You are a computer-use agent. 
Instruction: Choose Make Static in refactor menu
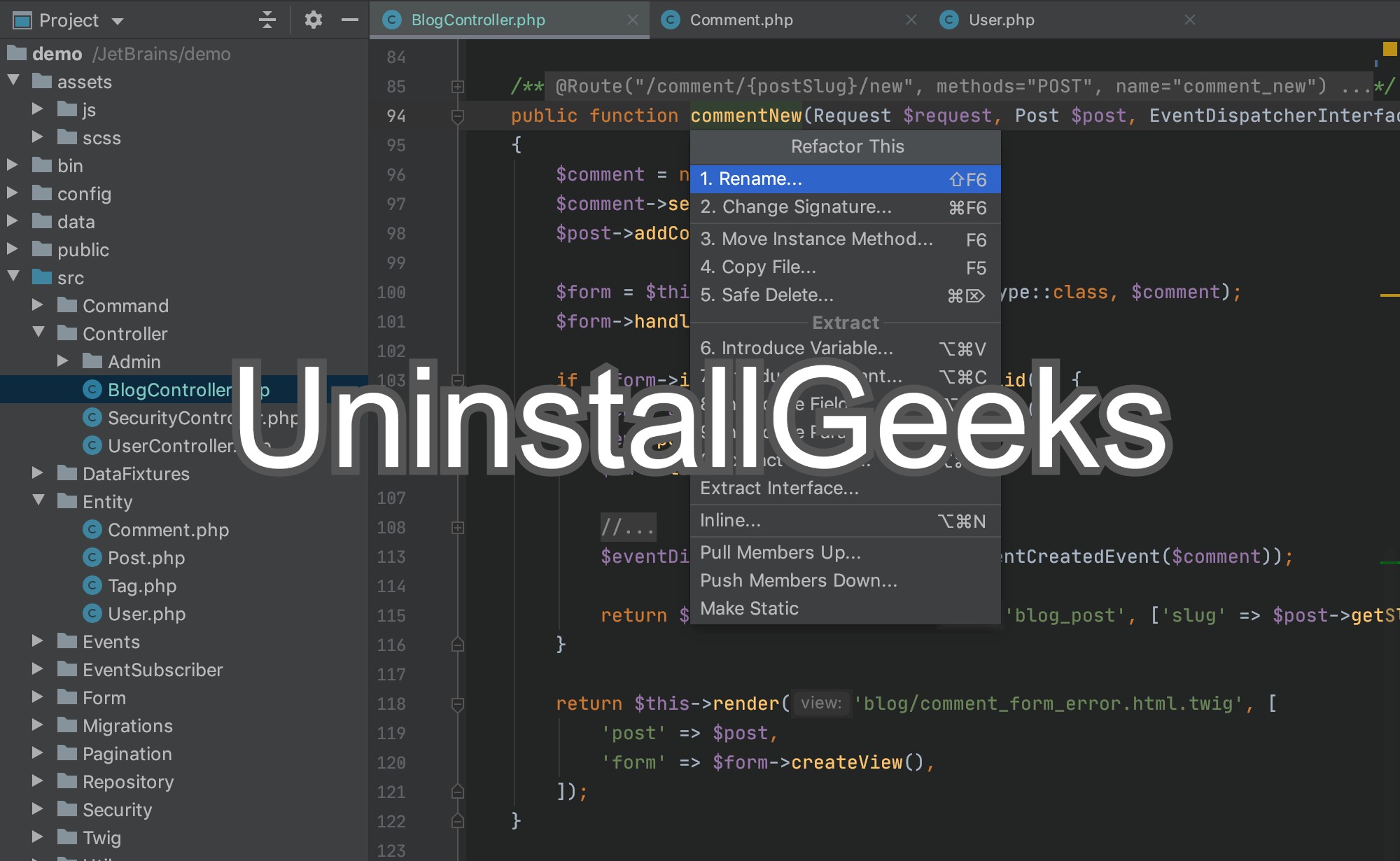point(846,609)
